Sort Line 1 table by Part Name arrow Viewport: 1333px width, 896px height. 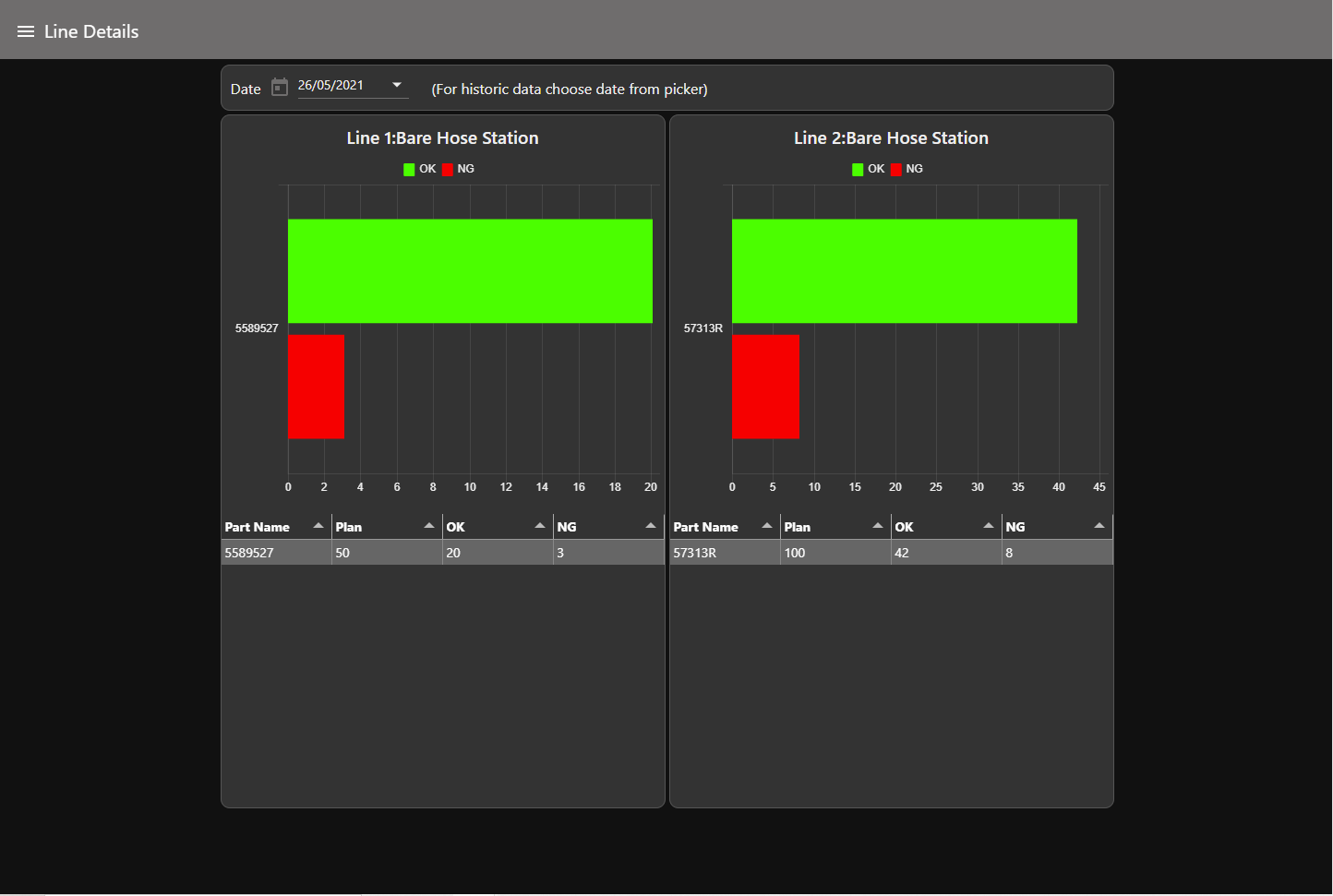318,526
